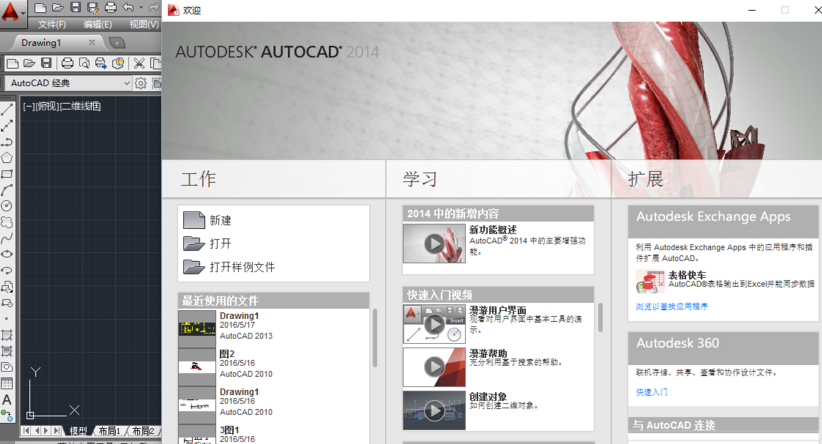This screenshot has height=444, width=822.
Task: Open recent file Drawing1 (AutoCAD 2010)
Action: point(275,402)
